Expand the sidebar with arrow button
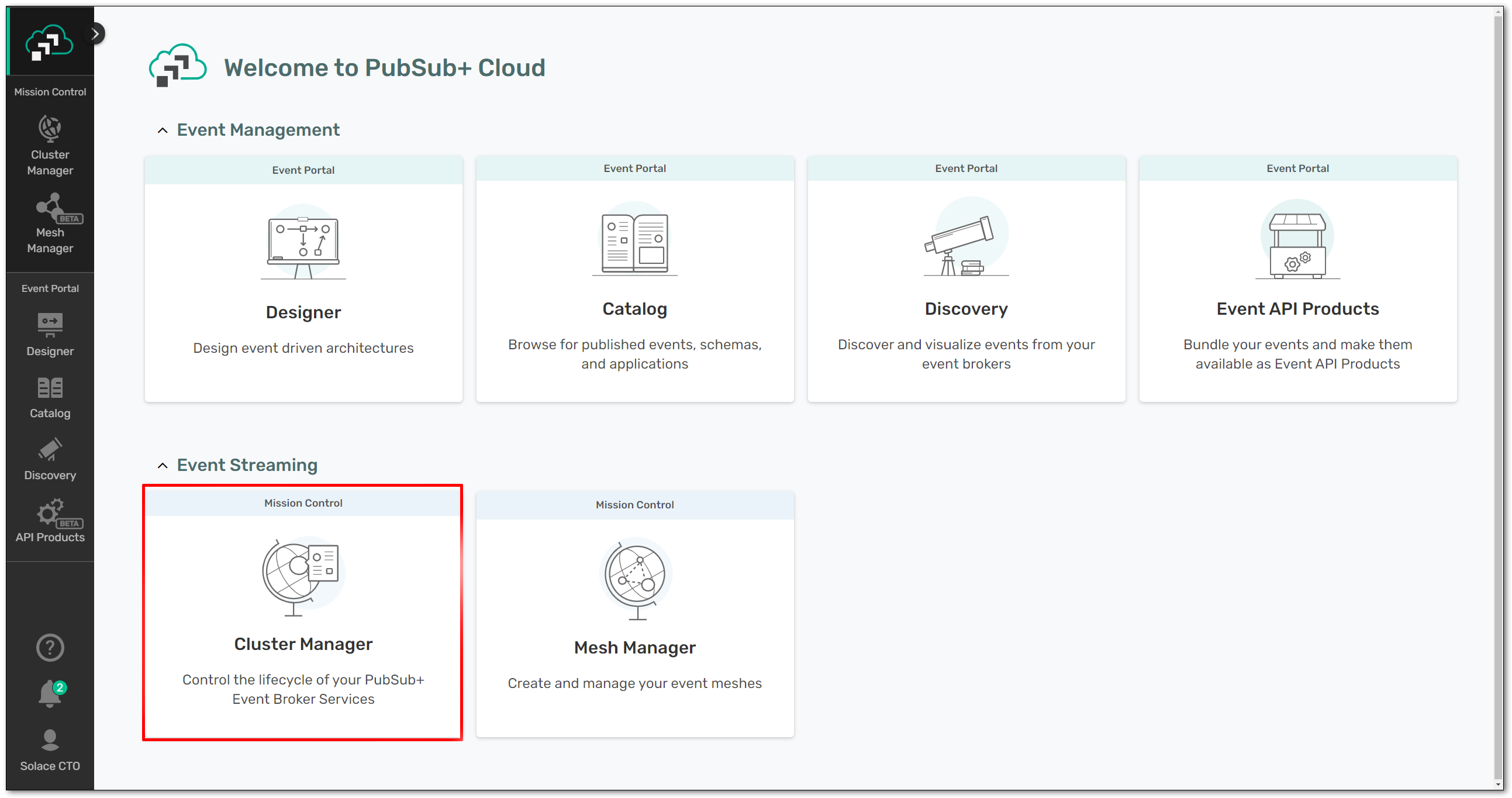This screenshot has width=1512, height=798. 95,34
